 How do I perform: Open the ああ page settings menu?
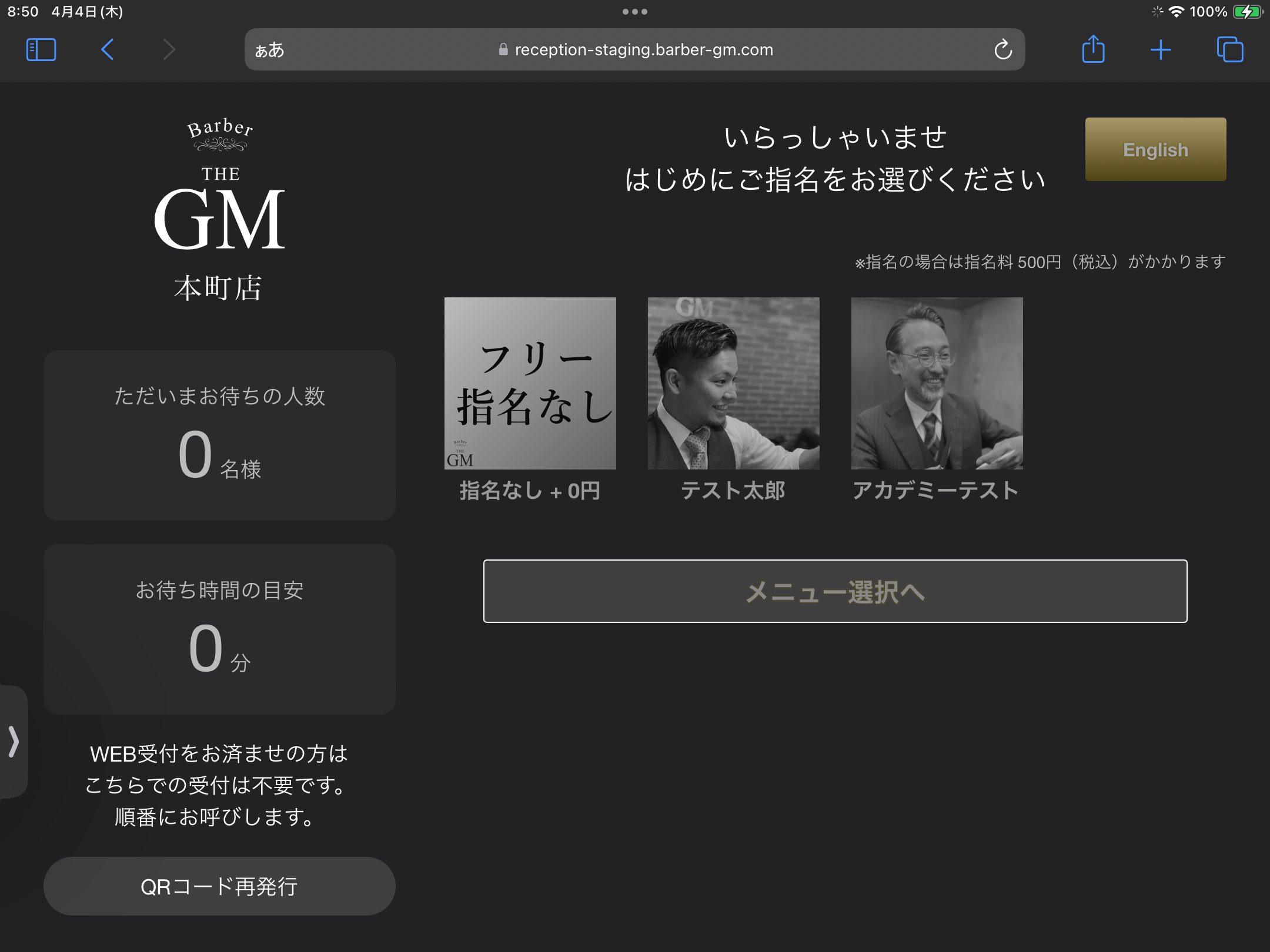pyautogui.click(x=269, y=50)
